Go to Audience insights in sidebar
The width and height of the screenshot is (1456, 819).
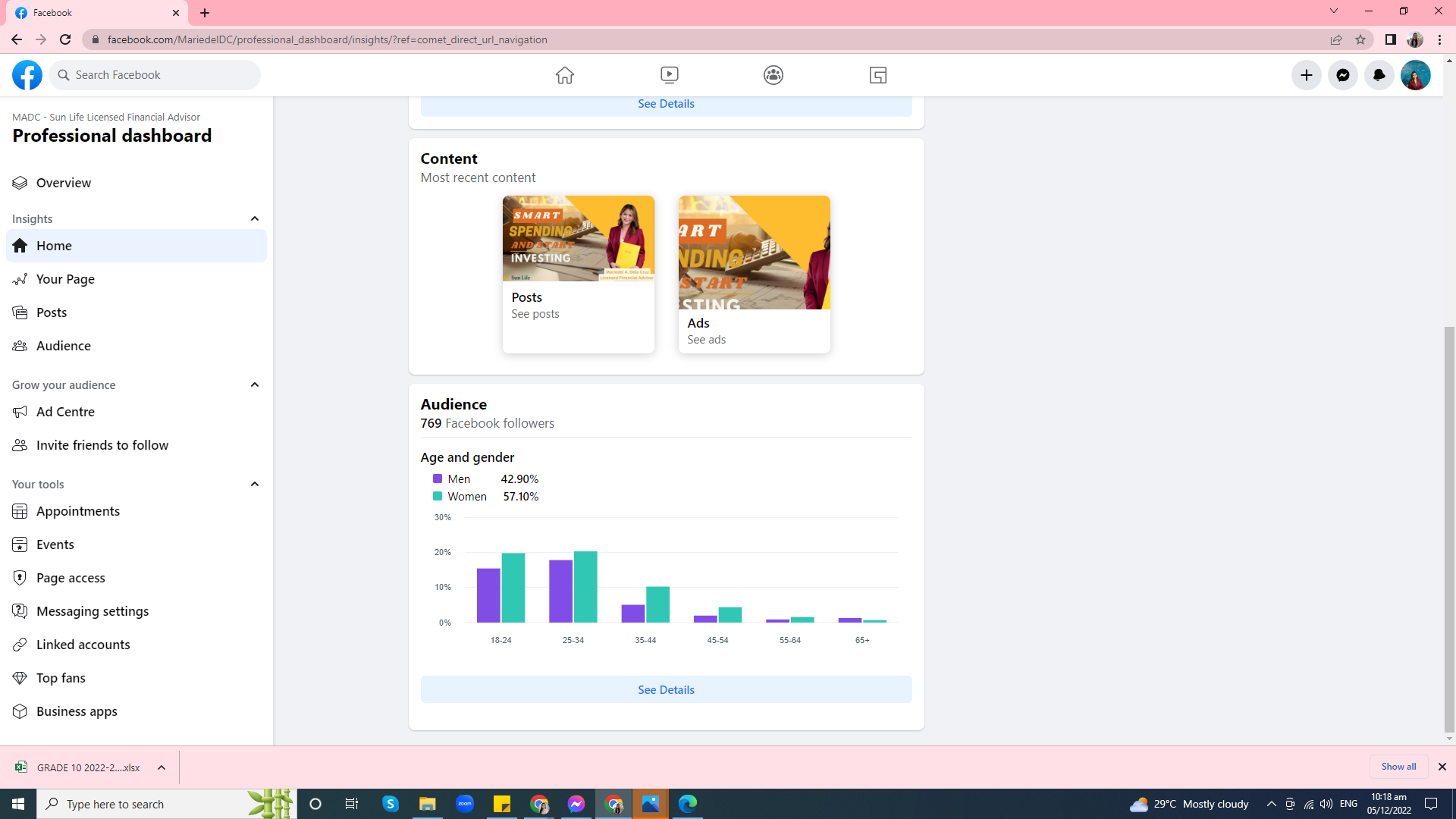pos(63,346)
